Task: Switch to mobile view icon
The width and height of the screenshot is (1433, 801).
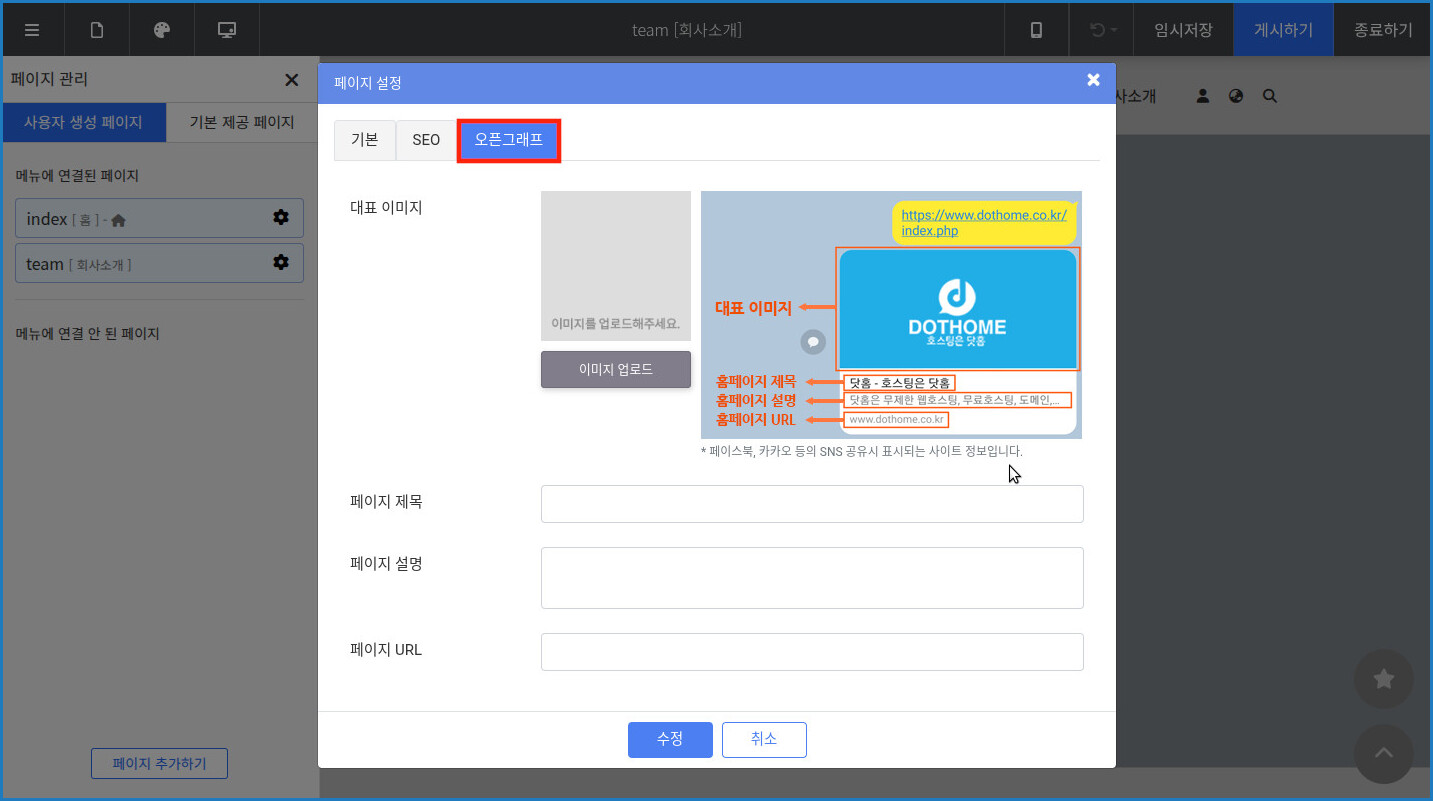Action: [x=1036, y=30]
